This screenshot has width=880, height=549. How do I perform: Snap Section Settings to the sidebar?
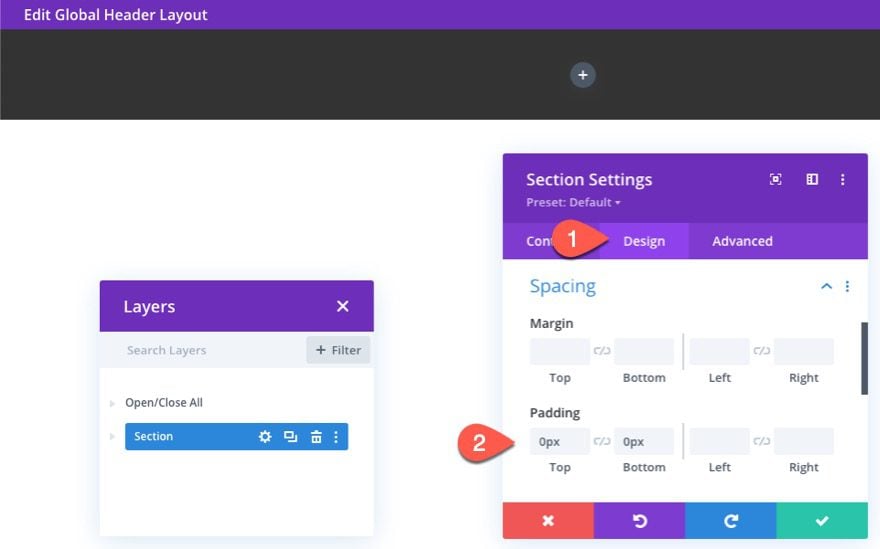pyautogui.click(x=812, y=180)
